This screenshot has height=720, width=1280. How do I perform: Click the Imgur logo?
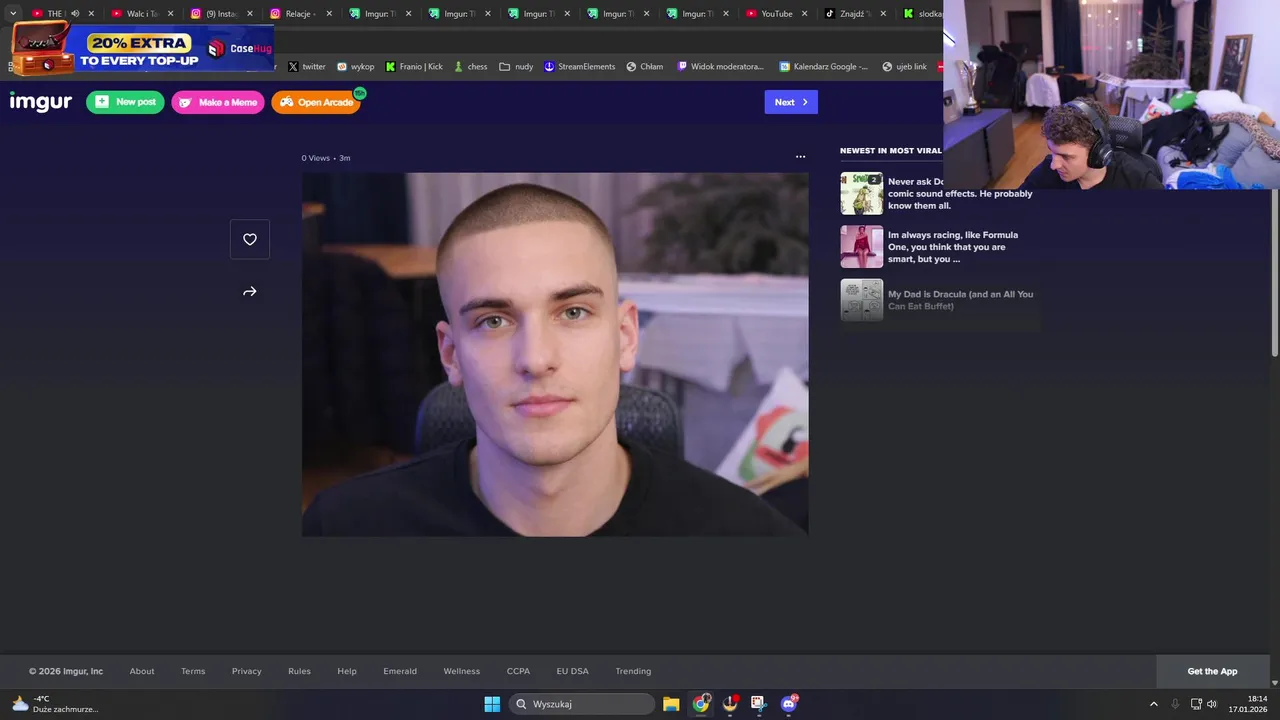pos(41,102)
